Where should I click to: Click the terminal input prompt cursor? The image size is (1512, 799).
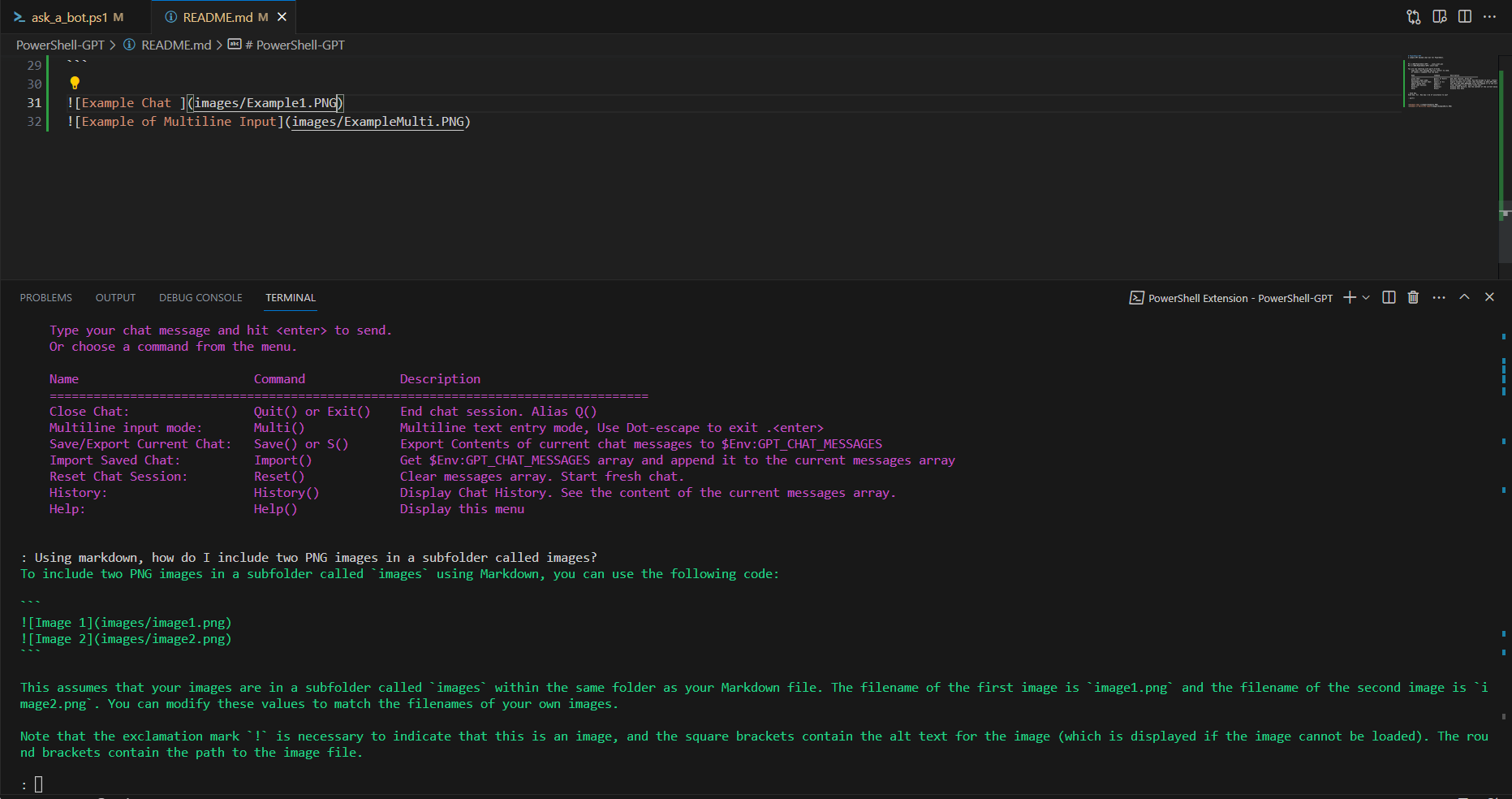coord(38,784)
